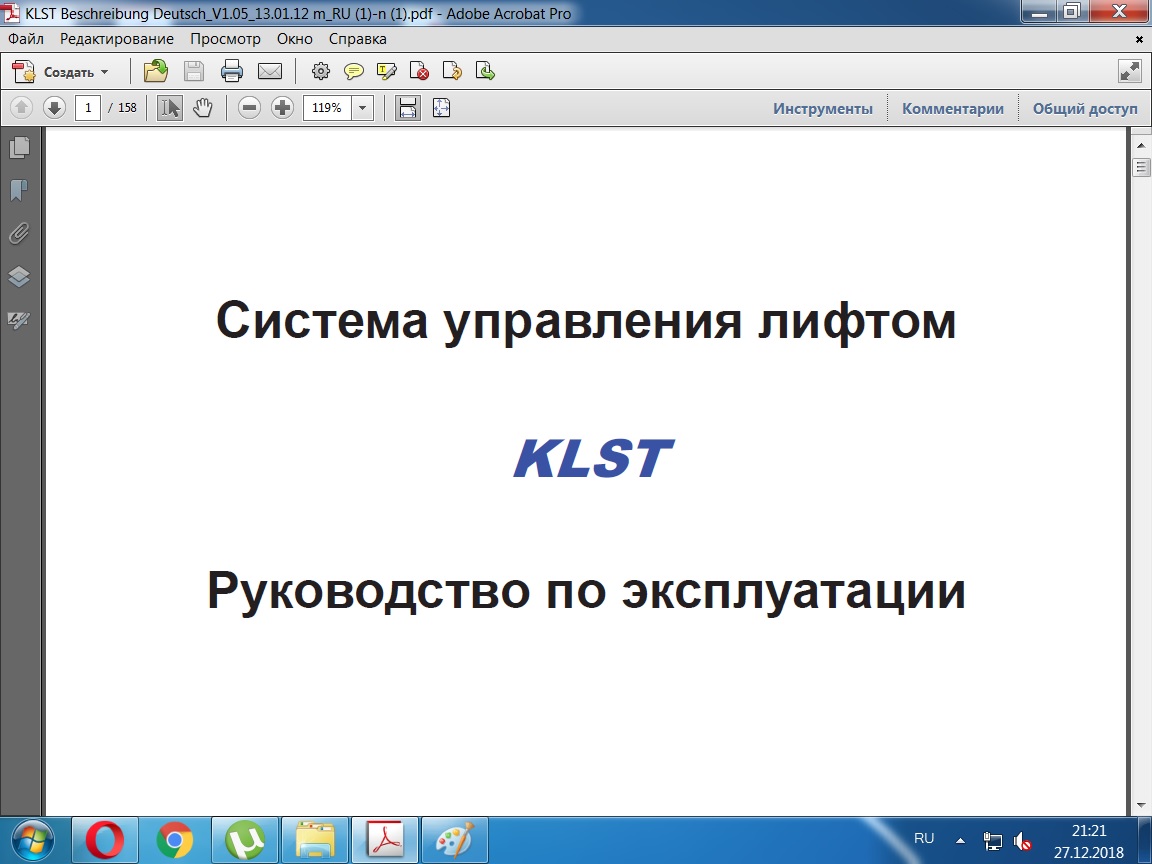Open volume tray icon
The height and width of the screenshot is (864, 1152).
coord(1022,841)
